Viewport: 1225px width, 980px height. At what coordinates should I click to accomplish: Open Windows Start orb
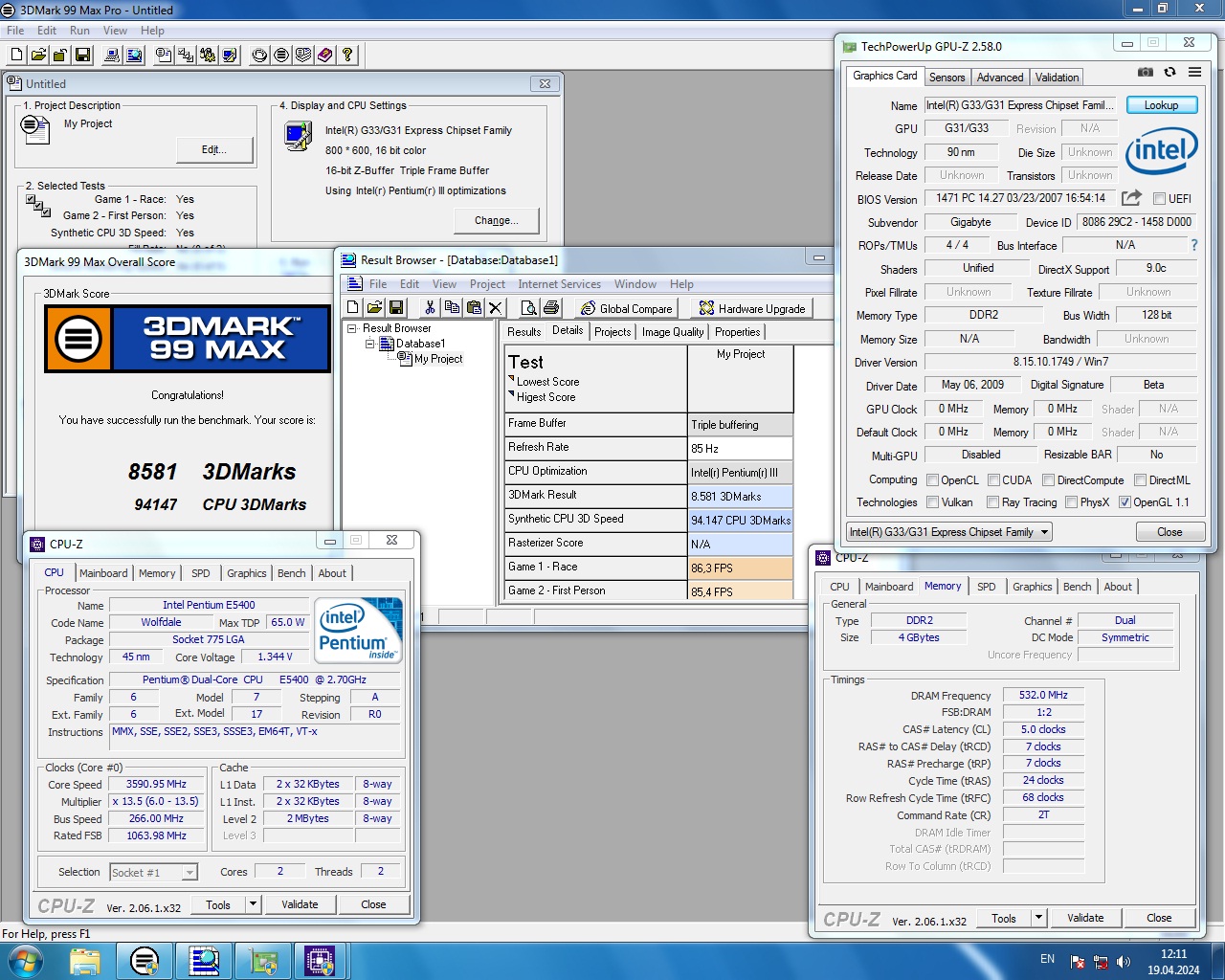[x=25, y=960]
